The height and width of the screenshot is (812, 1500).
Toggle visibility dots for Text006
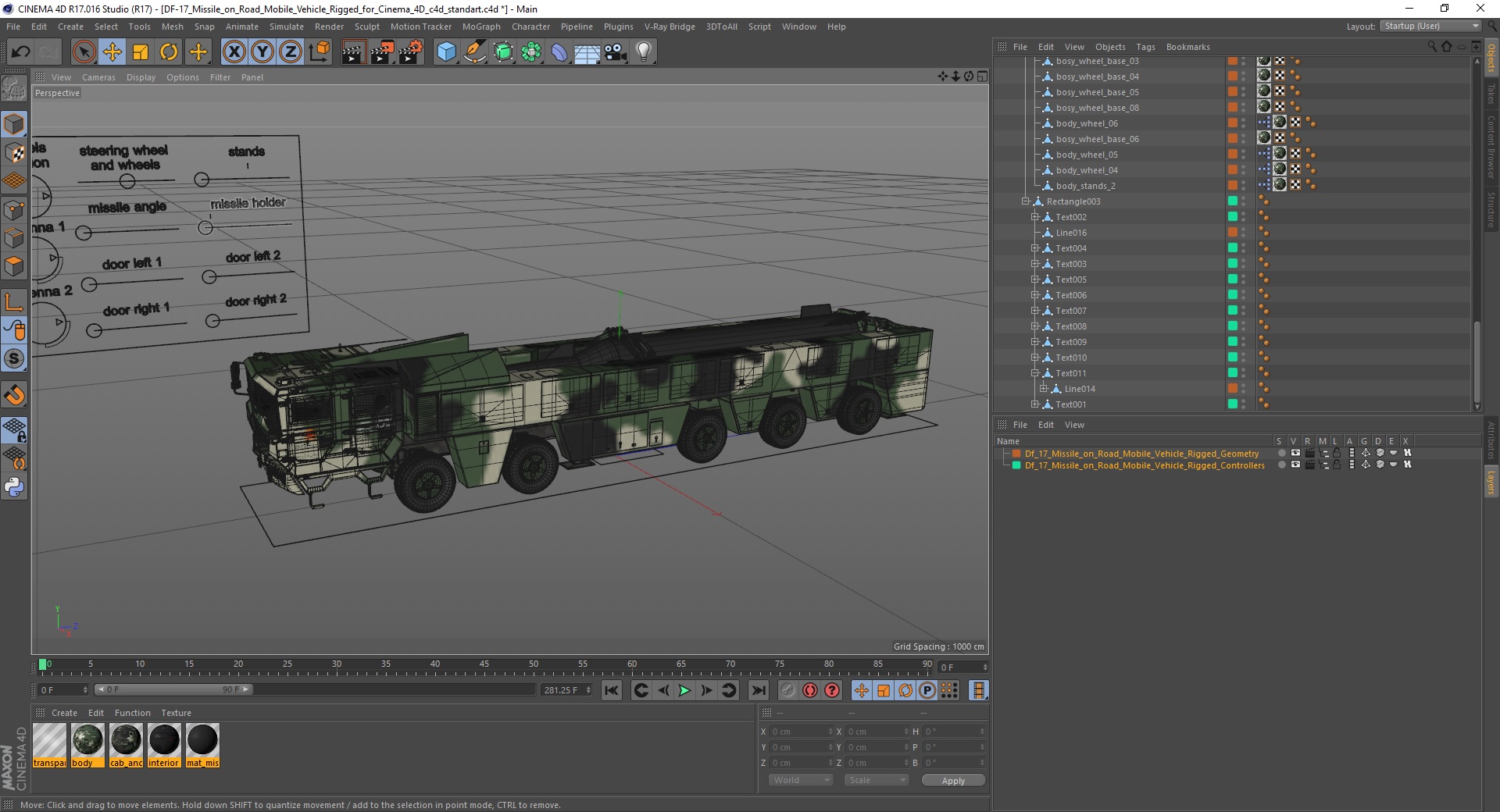[1244, 295]
